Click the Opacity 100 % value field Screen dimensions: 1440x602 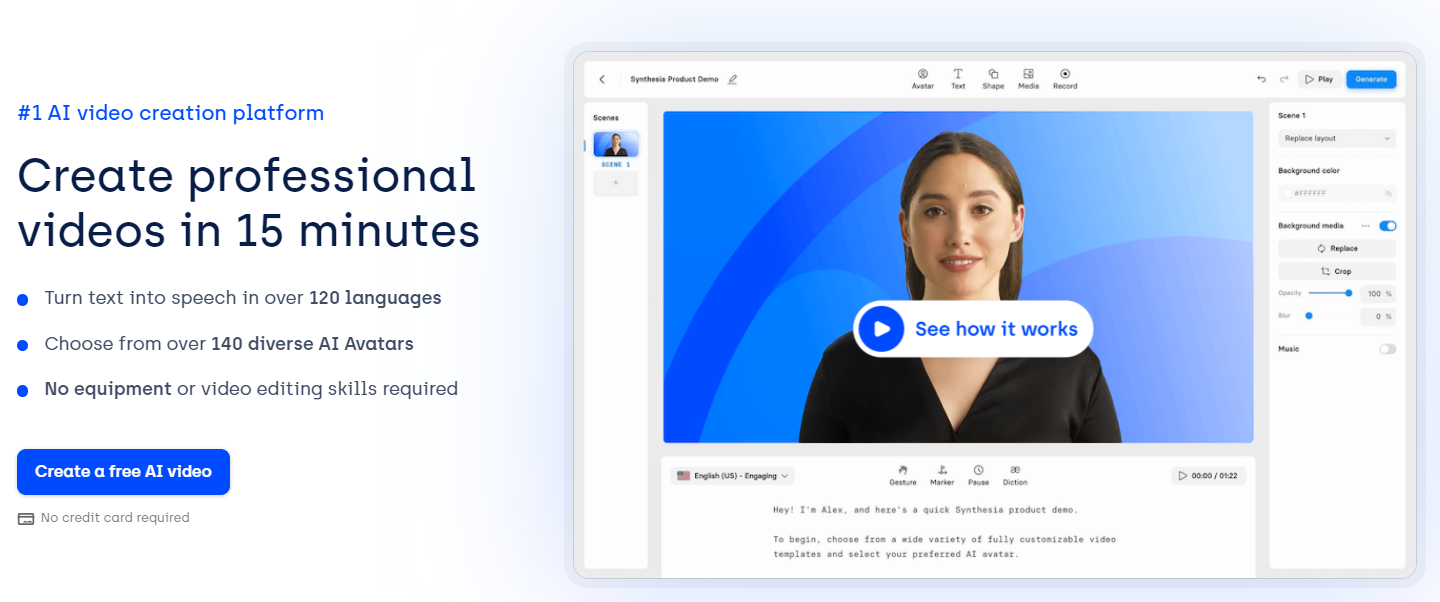(1378, 294)
